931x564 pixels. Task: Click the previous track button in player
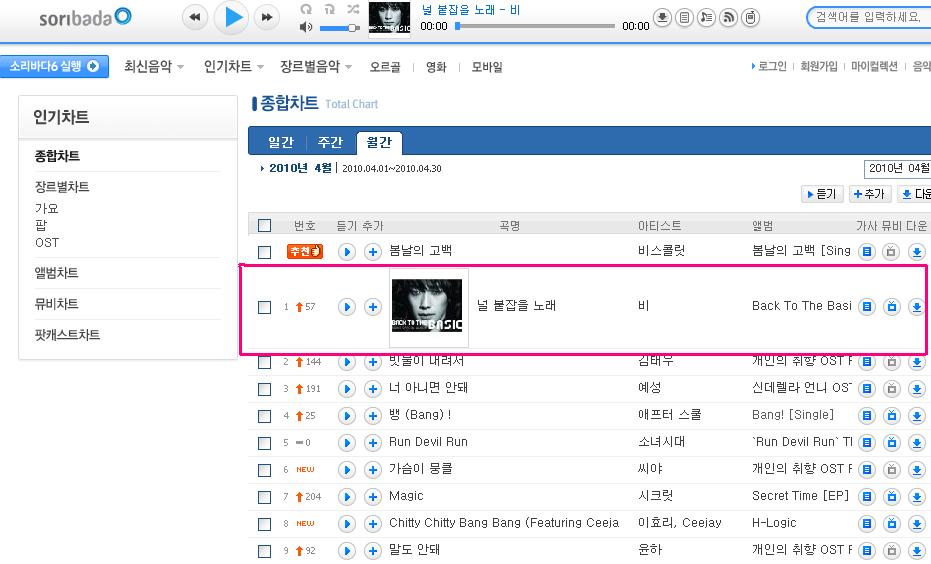[x=194, y=18]
